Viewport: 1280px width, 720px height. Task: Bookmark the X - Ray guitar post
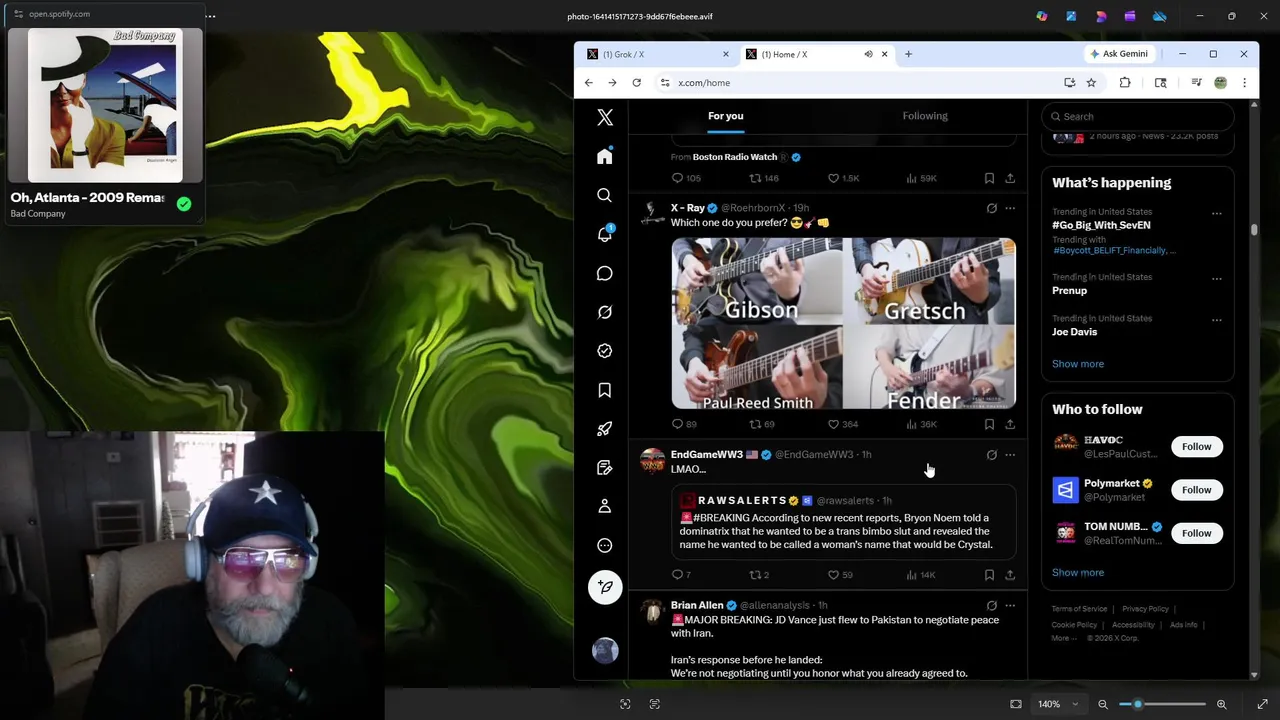click(989, 424)
